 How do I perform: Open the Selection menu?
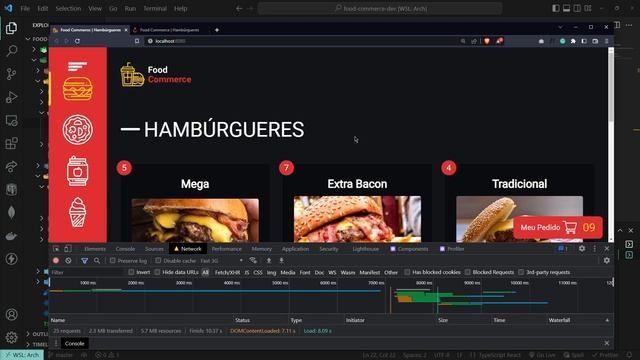pos(68,8)
